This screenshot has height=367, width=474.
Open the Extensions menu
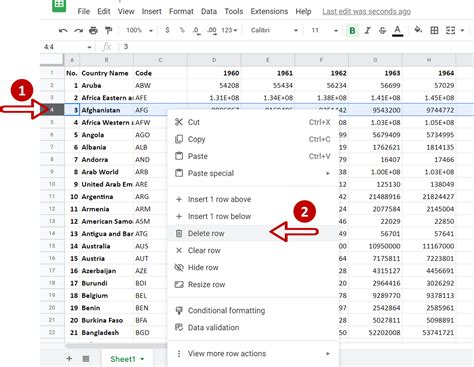tap(269, 11)
